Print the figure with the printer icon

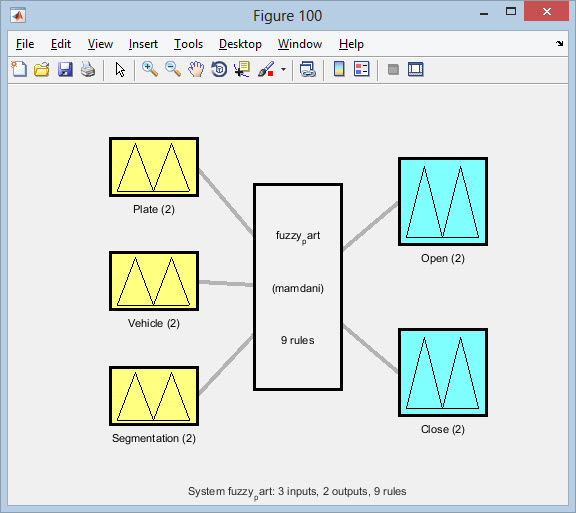pos(88,69)
